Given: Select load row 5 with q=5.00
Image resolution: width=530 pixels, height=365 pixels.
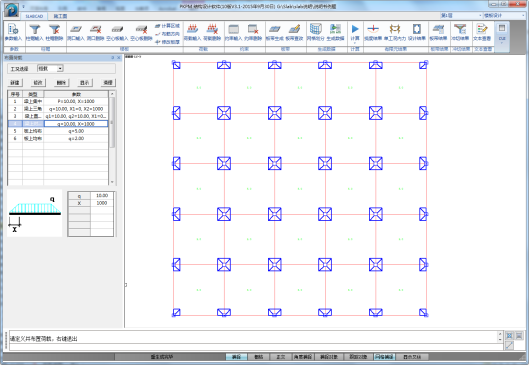Looking at the screenshot, I should (x=58, y=131).
